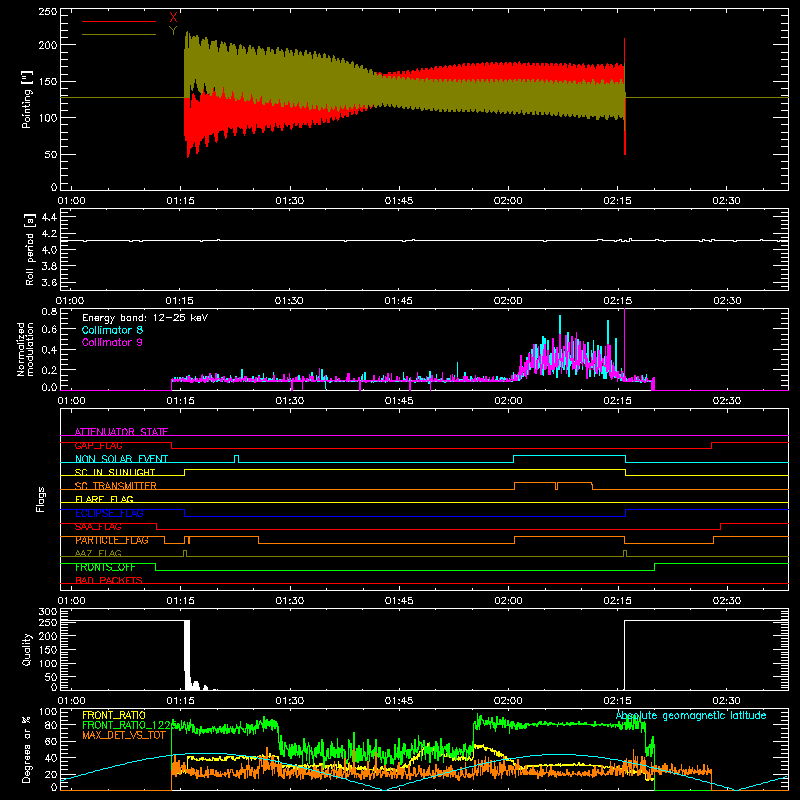Viewport: 800px width, 800px height.
Task: Click the PARTICLE_FLAG label
Action: (x=112, y=540)
